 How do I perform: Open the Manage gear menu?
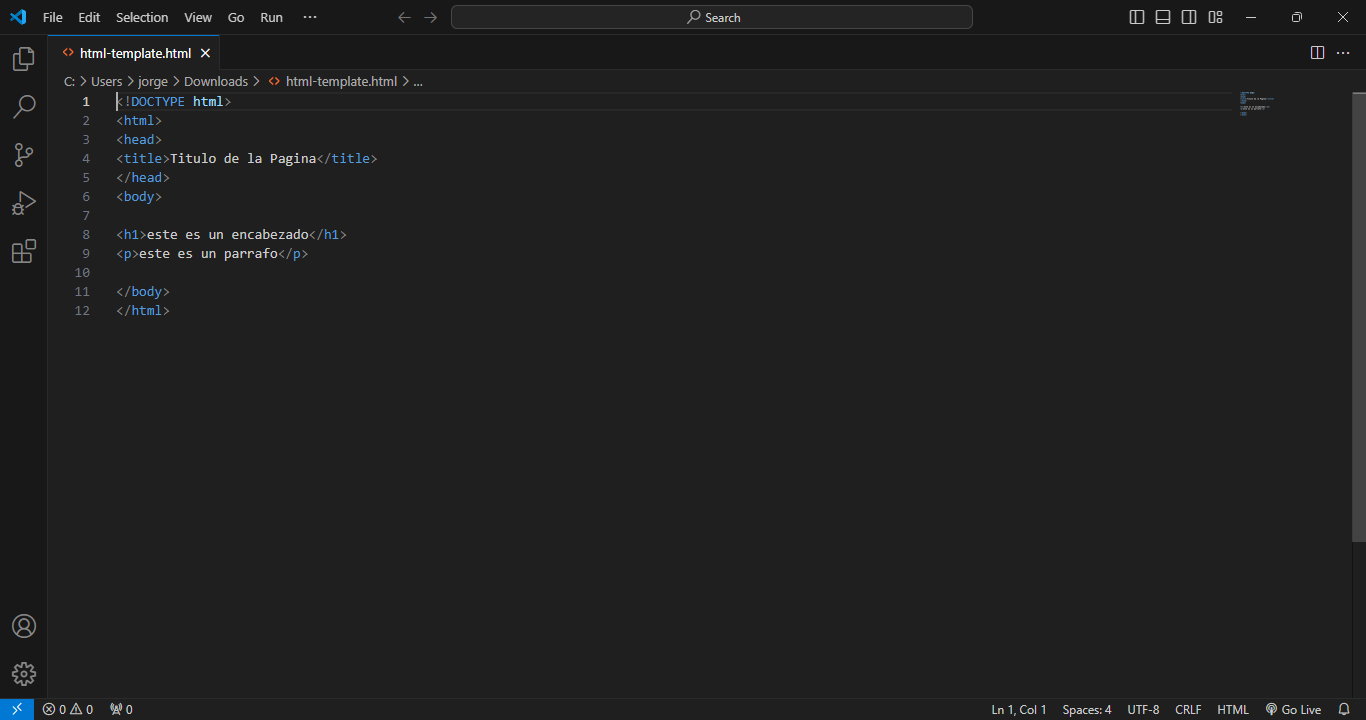pyautogui.click(x=23, y=673)
